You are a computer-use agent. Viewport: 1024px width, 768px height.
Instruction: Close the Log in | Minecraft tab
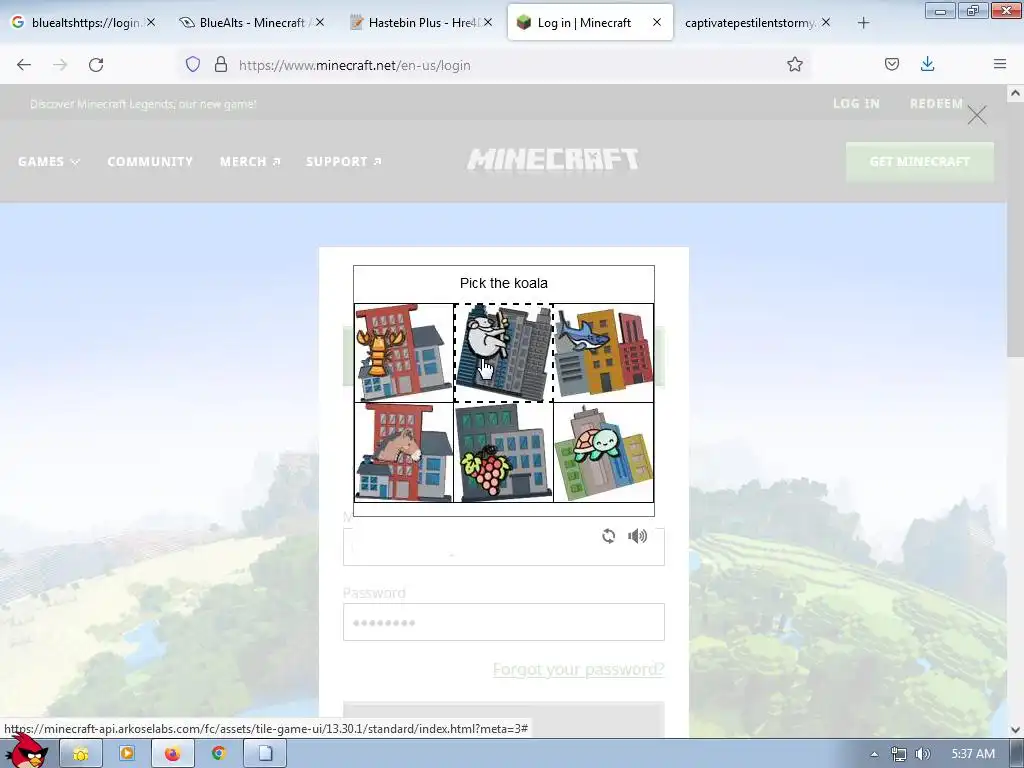pyautogui.click(x=656, y=22)
